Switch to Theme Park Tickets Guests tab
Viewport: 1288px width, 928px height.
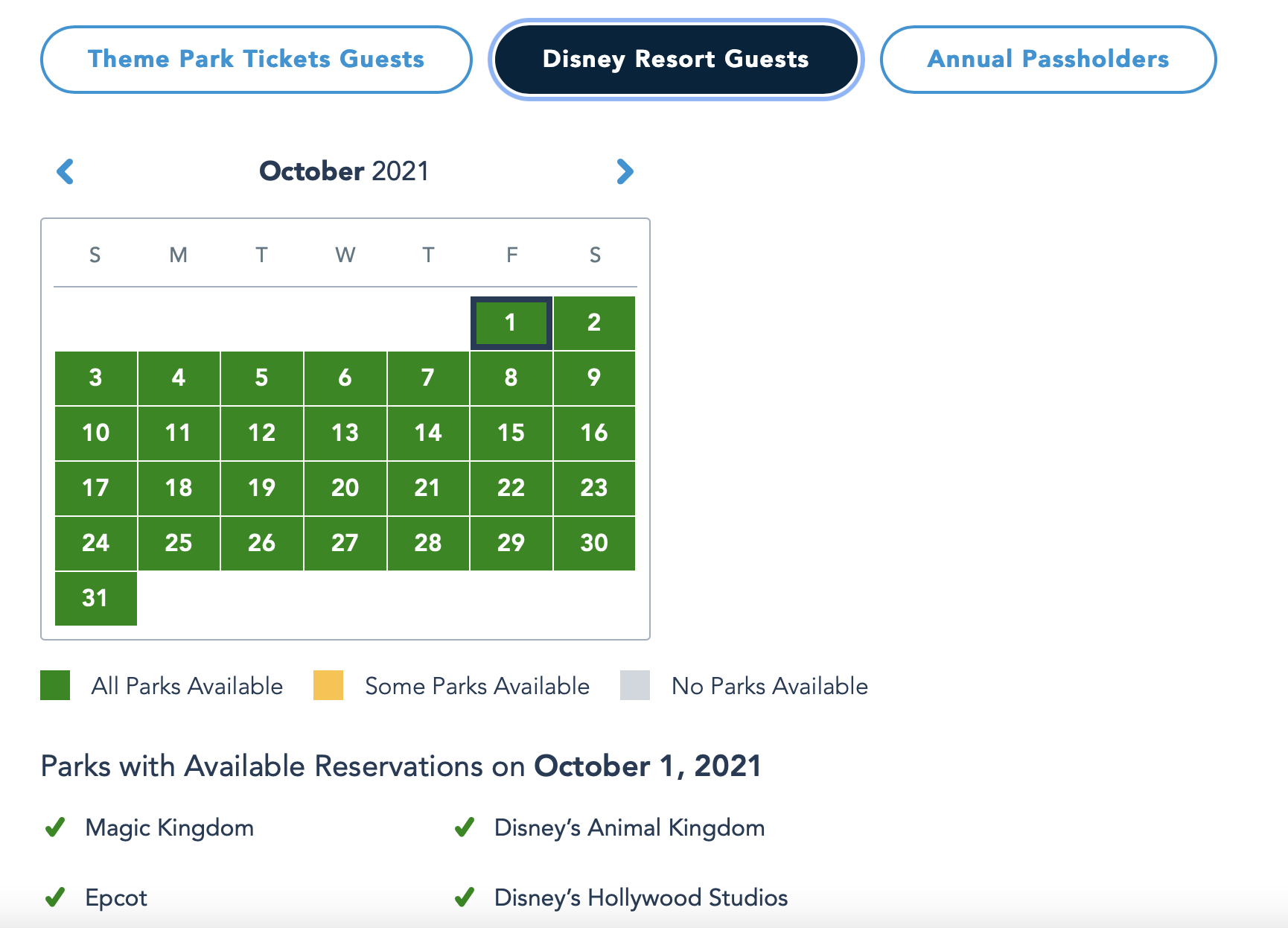(x=256, y=60)
